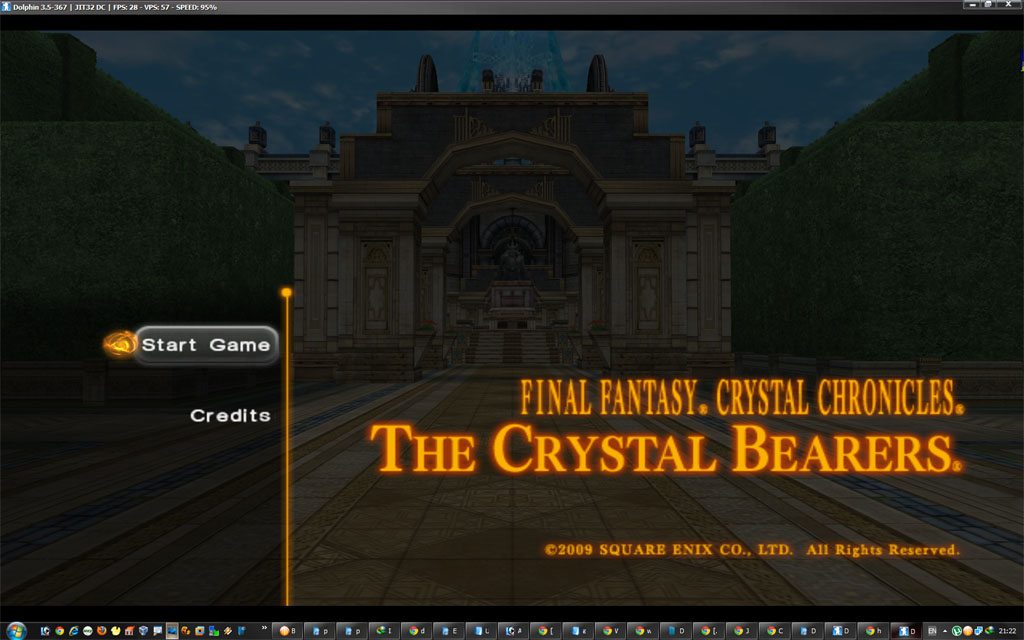Image resolution: width=1024 pixels, height=640 pixels.
Task: Minimize the Dolphin emulator window
Action: (x=973, y=4)
